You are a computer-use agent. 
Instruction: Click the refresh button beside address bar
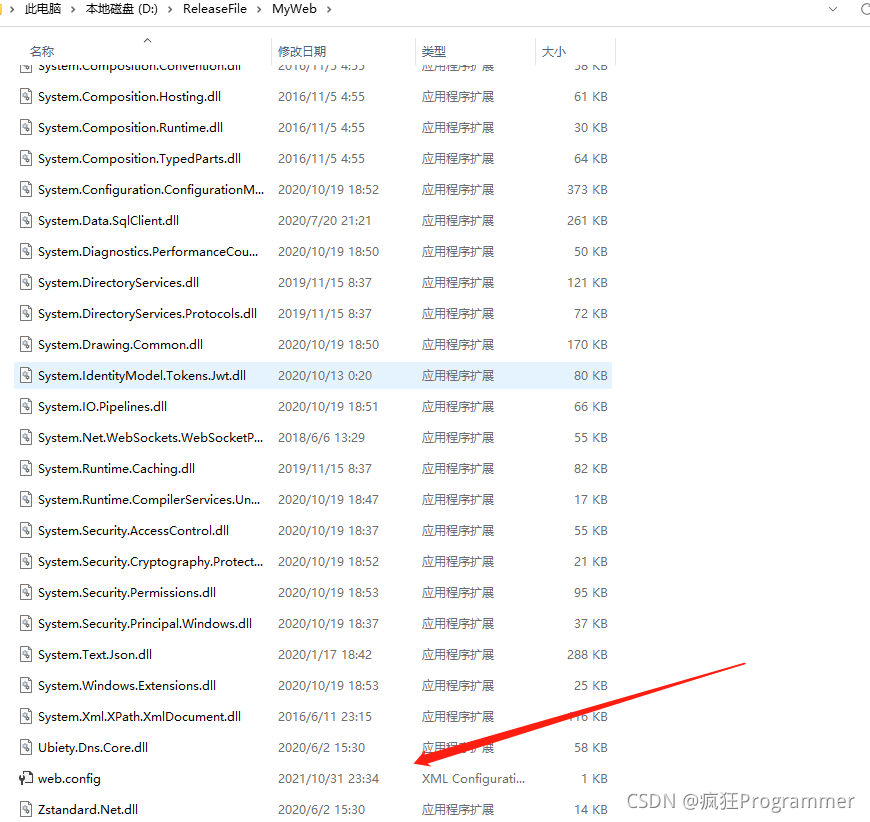click(862, 9)
